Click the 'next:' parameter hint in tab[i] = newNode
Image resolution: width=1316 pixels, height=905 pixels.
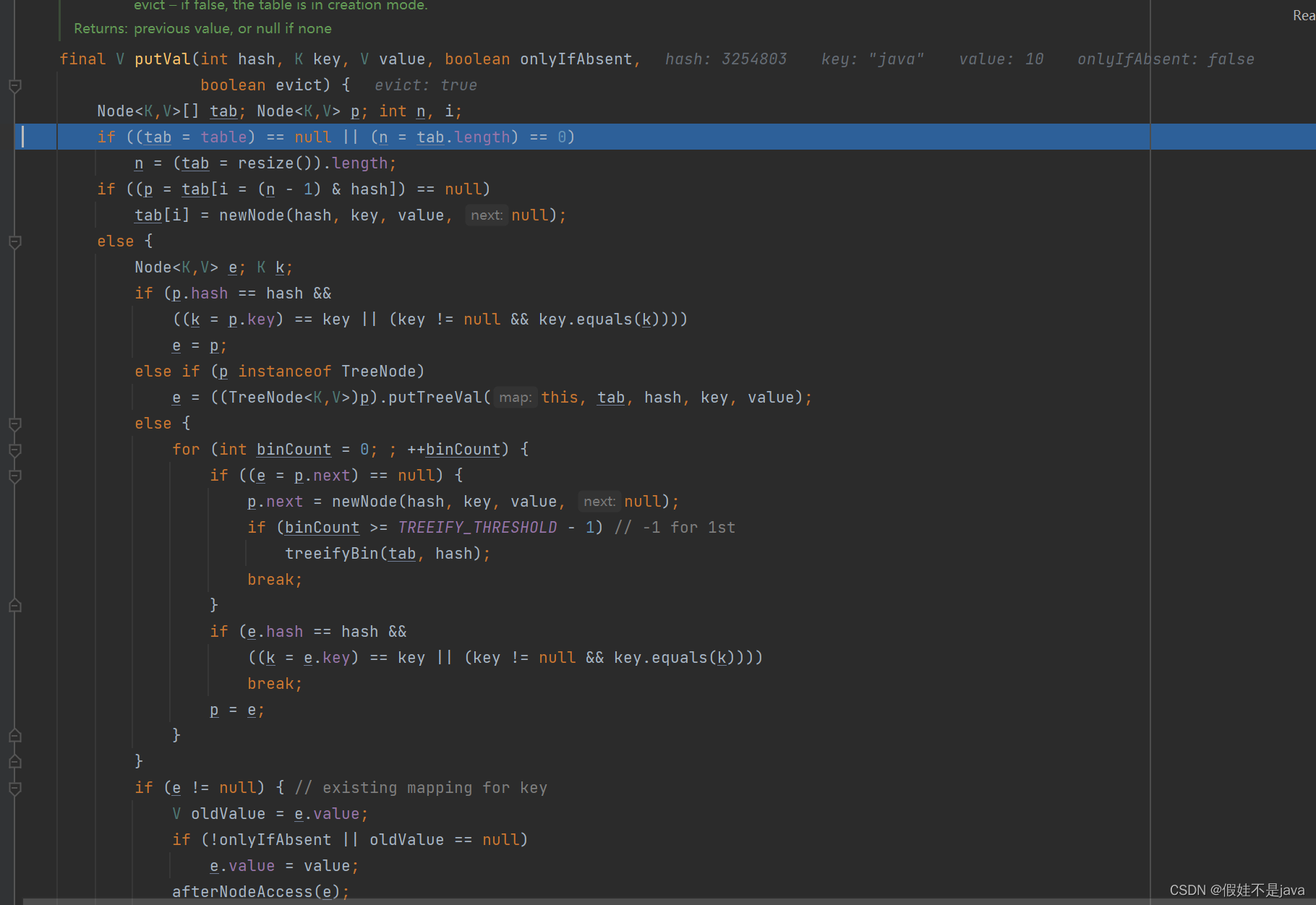click(x=486, y=215)
